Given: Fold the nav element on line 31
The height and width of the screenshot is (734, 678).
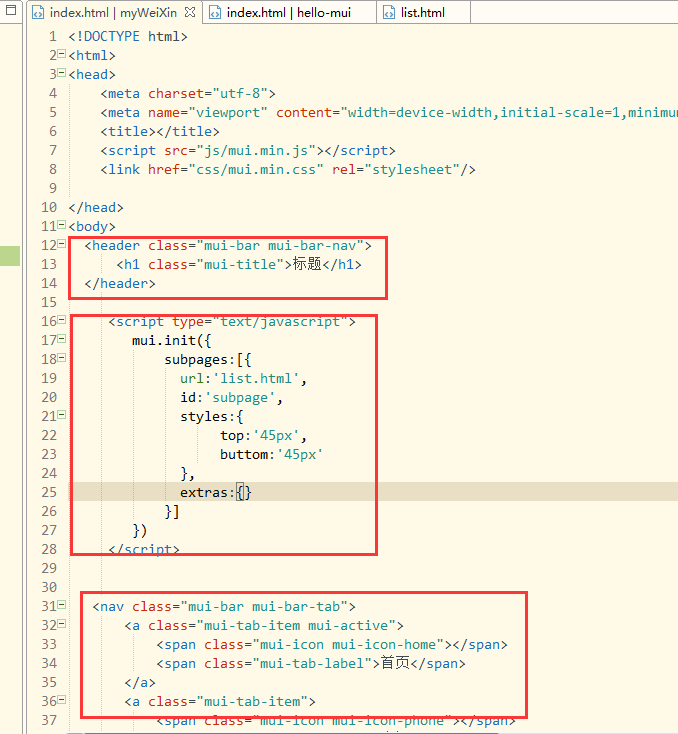Looking at the screenshot, I should tap(62, 607).
